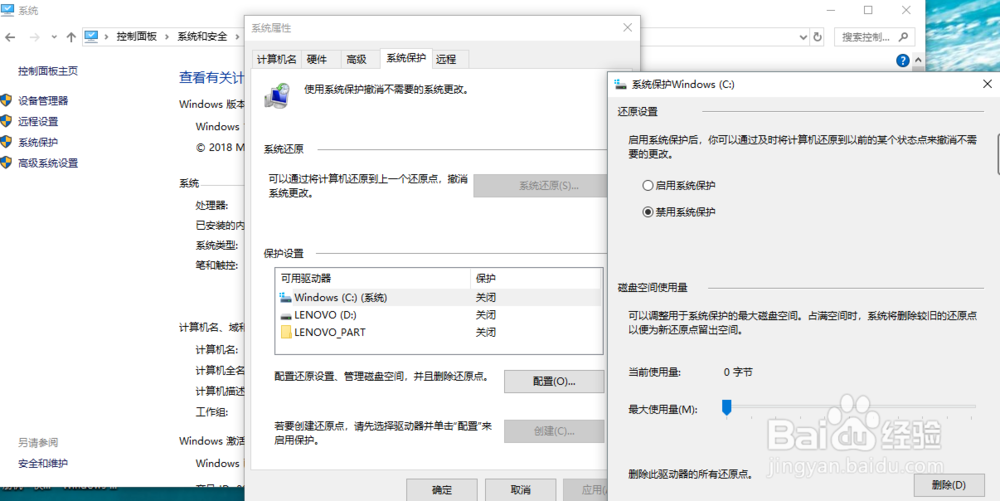Image resolution: width=1000 pixels, height=501 pixels.
Task: Click 系统和安全 in the address breadcrumb
Action: click(202, 37)
